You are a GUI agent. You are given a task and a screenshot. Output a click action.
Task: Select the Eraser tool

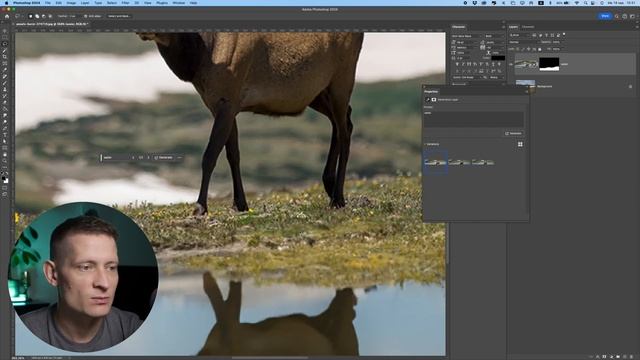point(5,102)
